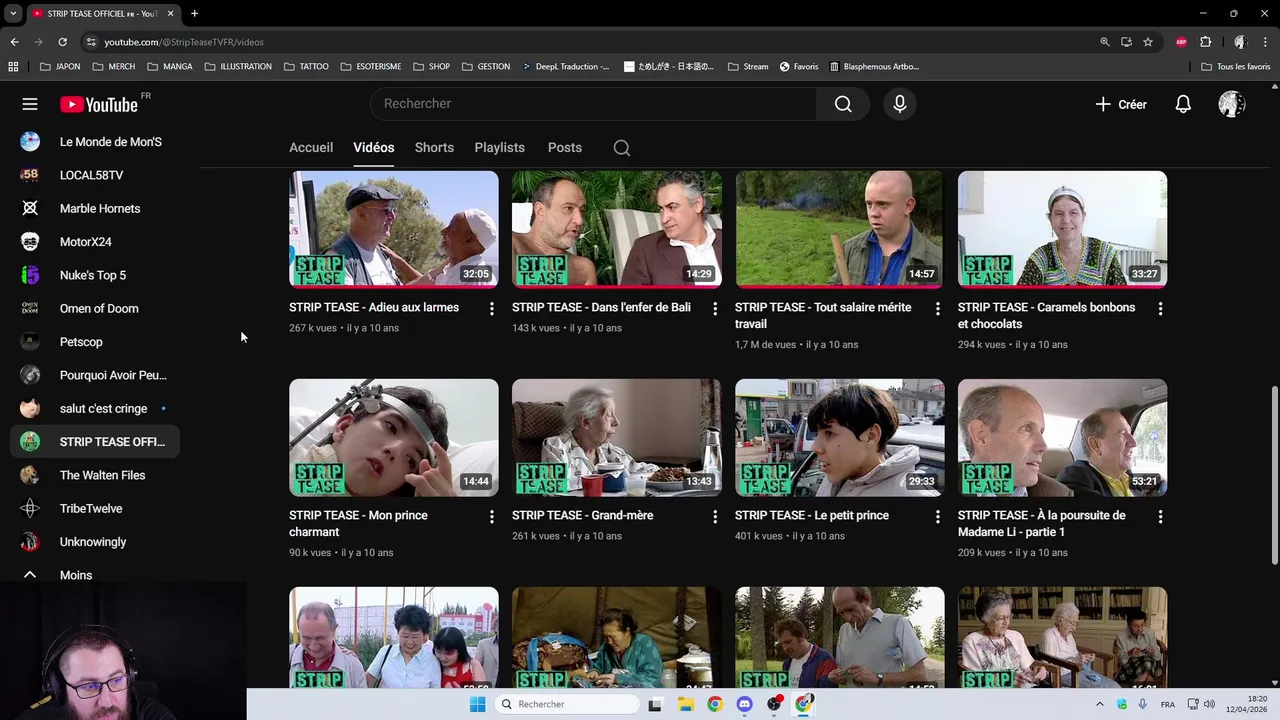
Task: Click the YouTube Rechercher search field
Action: [594, 104]
